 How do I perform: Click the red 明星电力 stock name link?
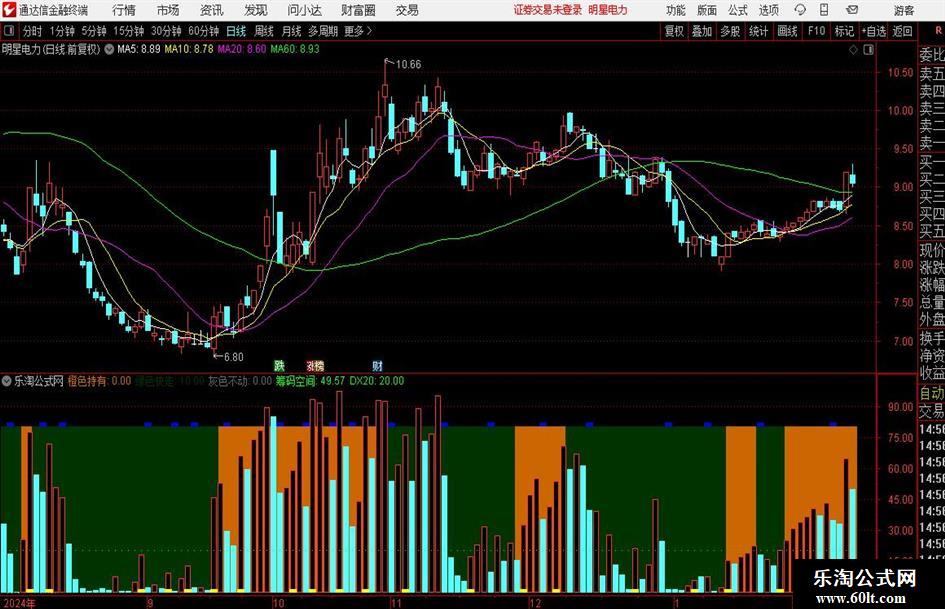pos(608,10)
